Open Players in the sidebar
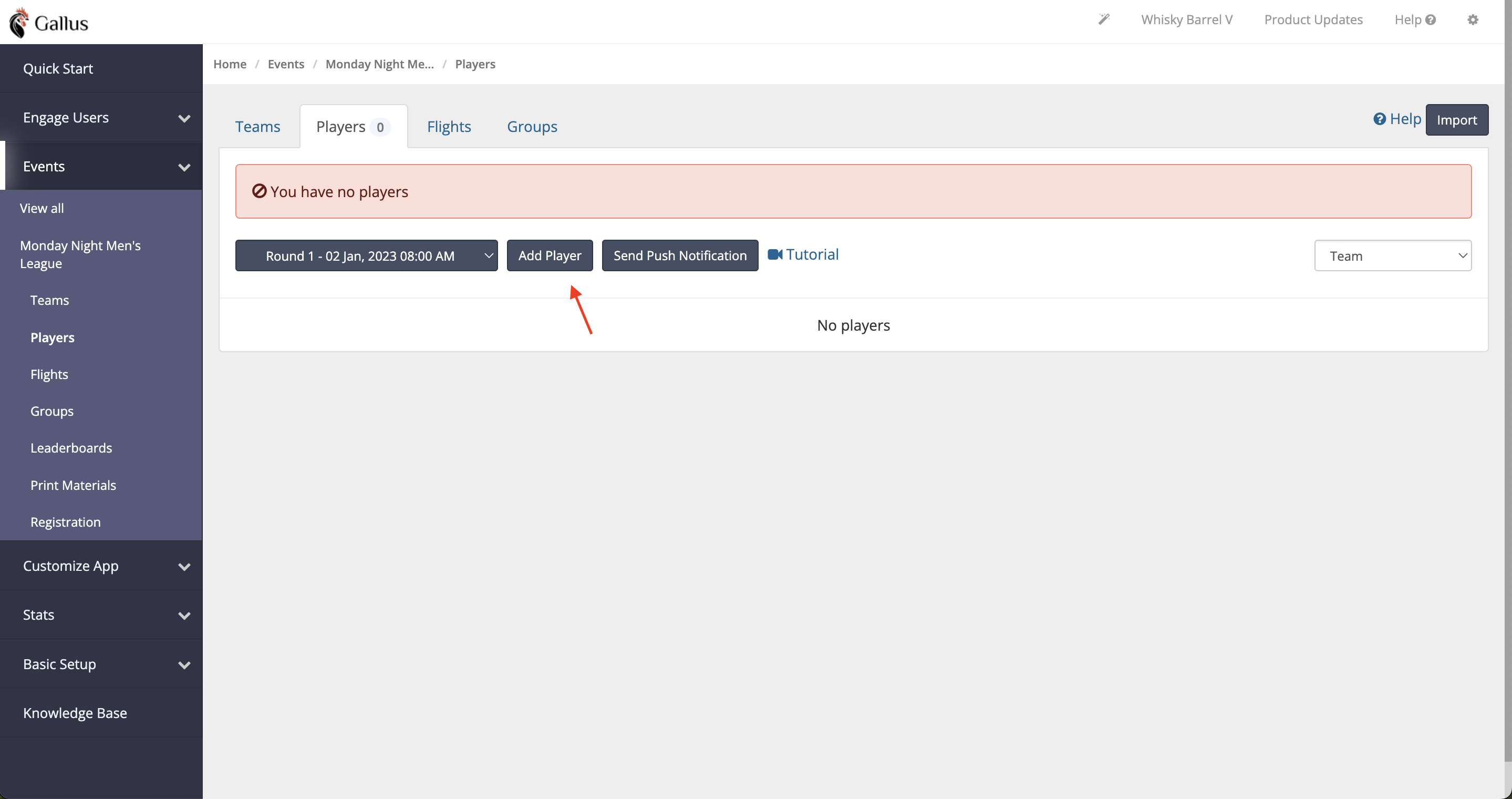 pyautogui.click(x=52, y=337)
